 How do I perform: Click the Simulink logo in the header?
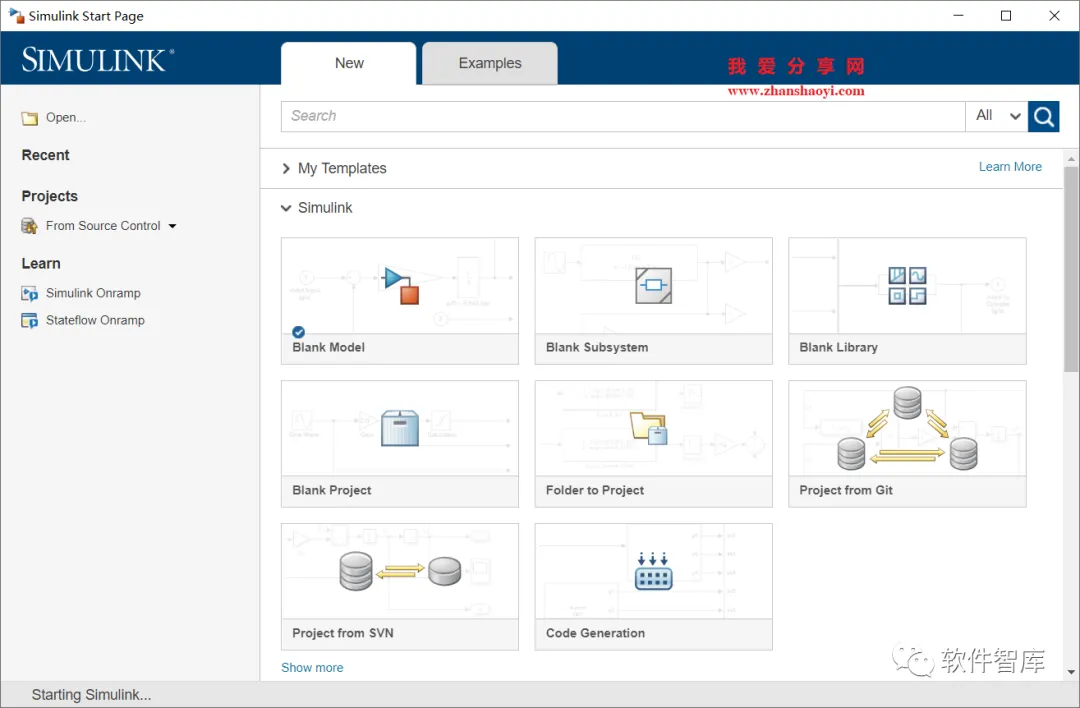point(97,60)
